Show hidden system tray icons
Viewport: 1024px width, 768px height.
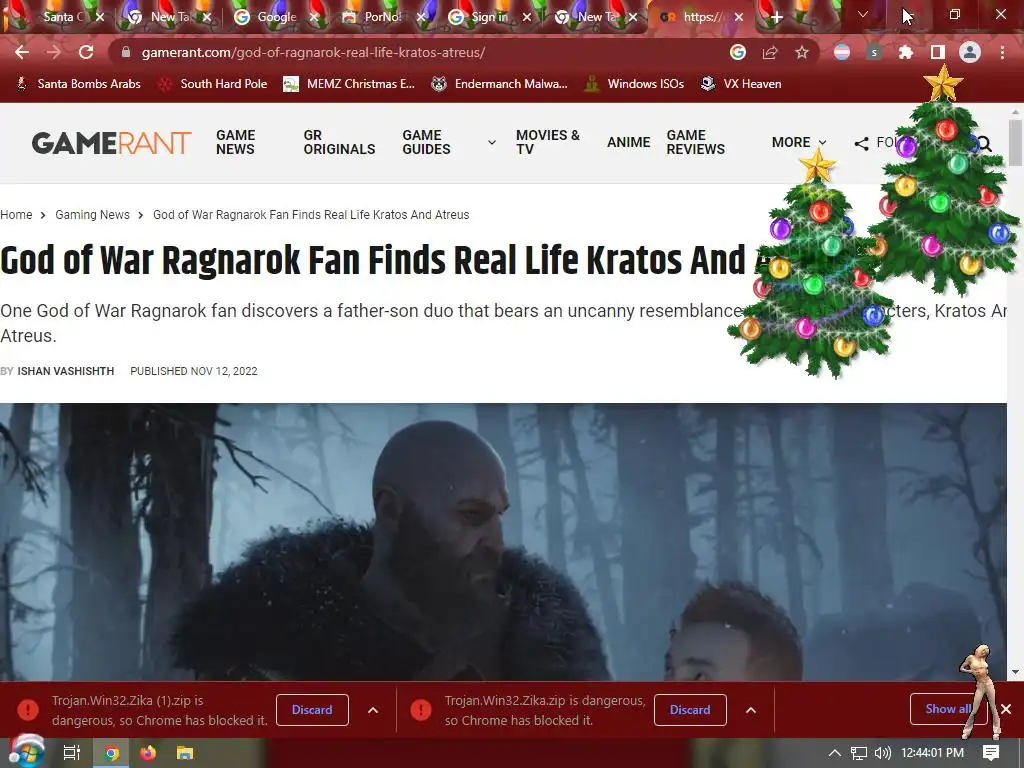[x=835, y=753]
